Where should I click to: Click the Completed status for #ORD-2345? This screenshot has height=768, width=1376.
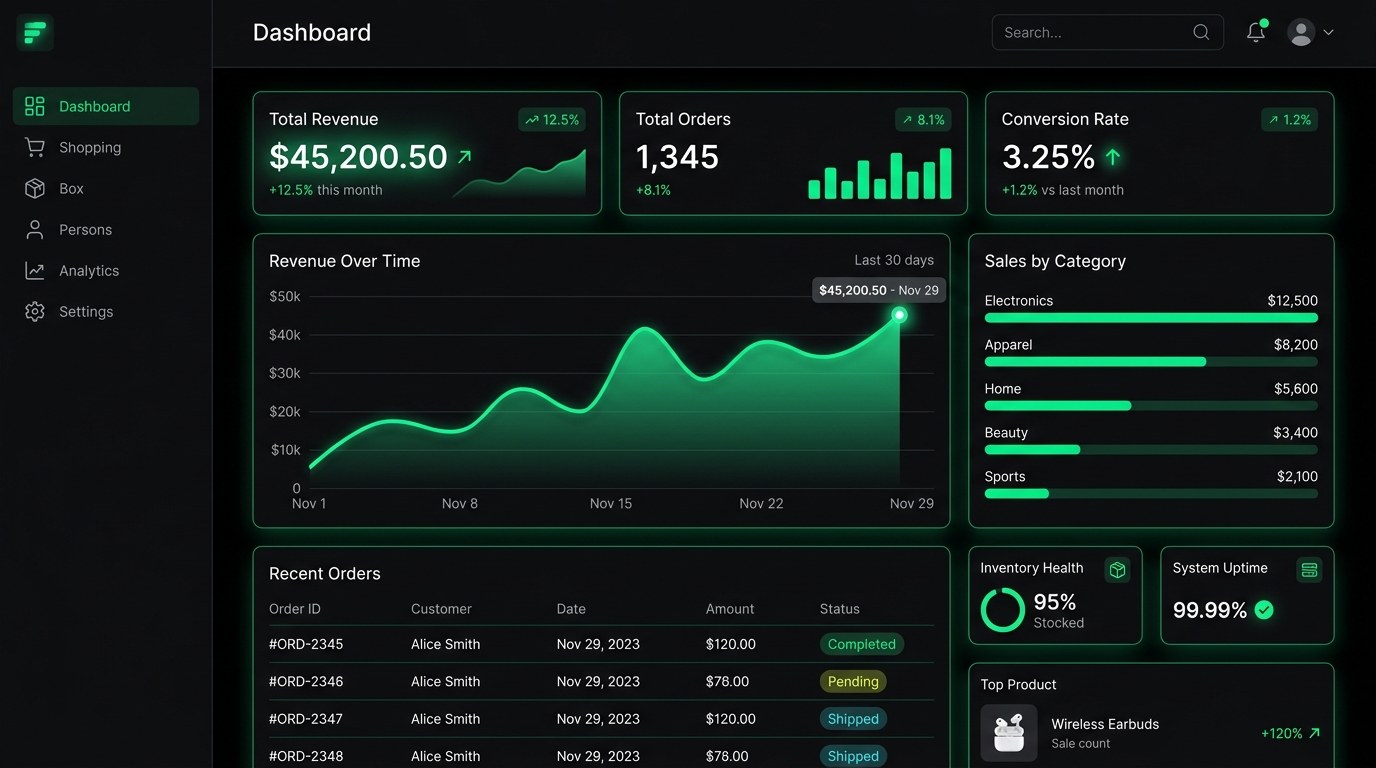(x=862, y=644)
